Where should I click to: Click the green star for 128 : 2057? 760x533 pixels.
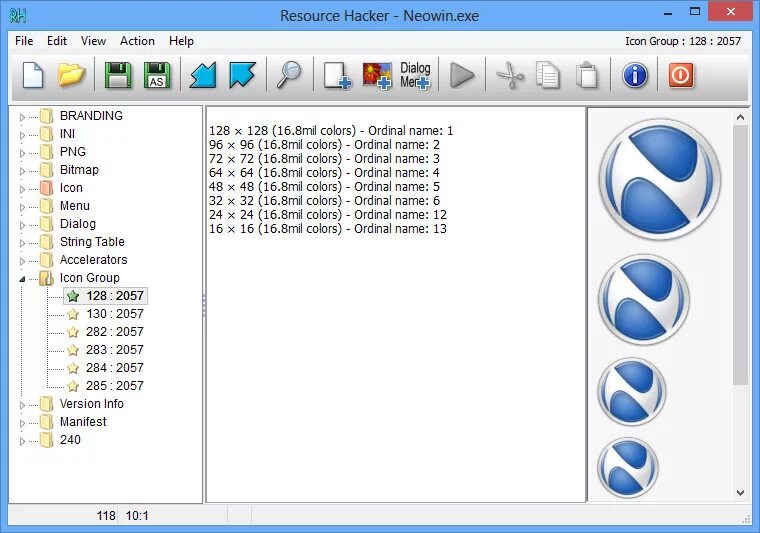tap(73, 296)
